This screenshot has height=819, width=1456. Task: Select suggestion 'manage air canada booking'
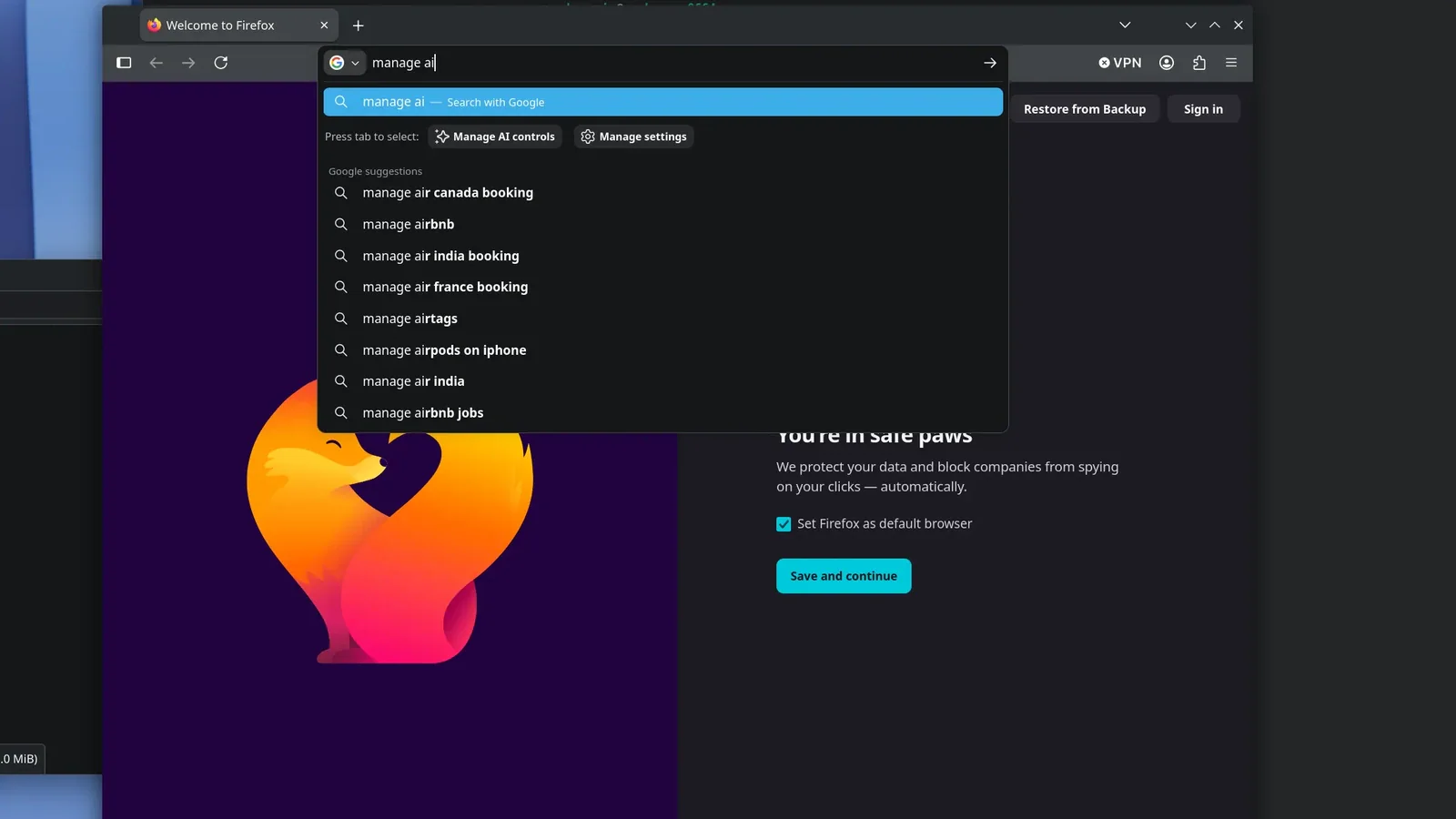tap(663, 193)
